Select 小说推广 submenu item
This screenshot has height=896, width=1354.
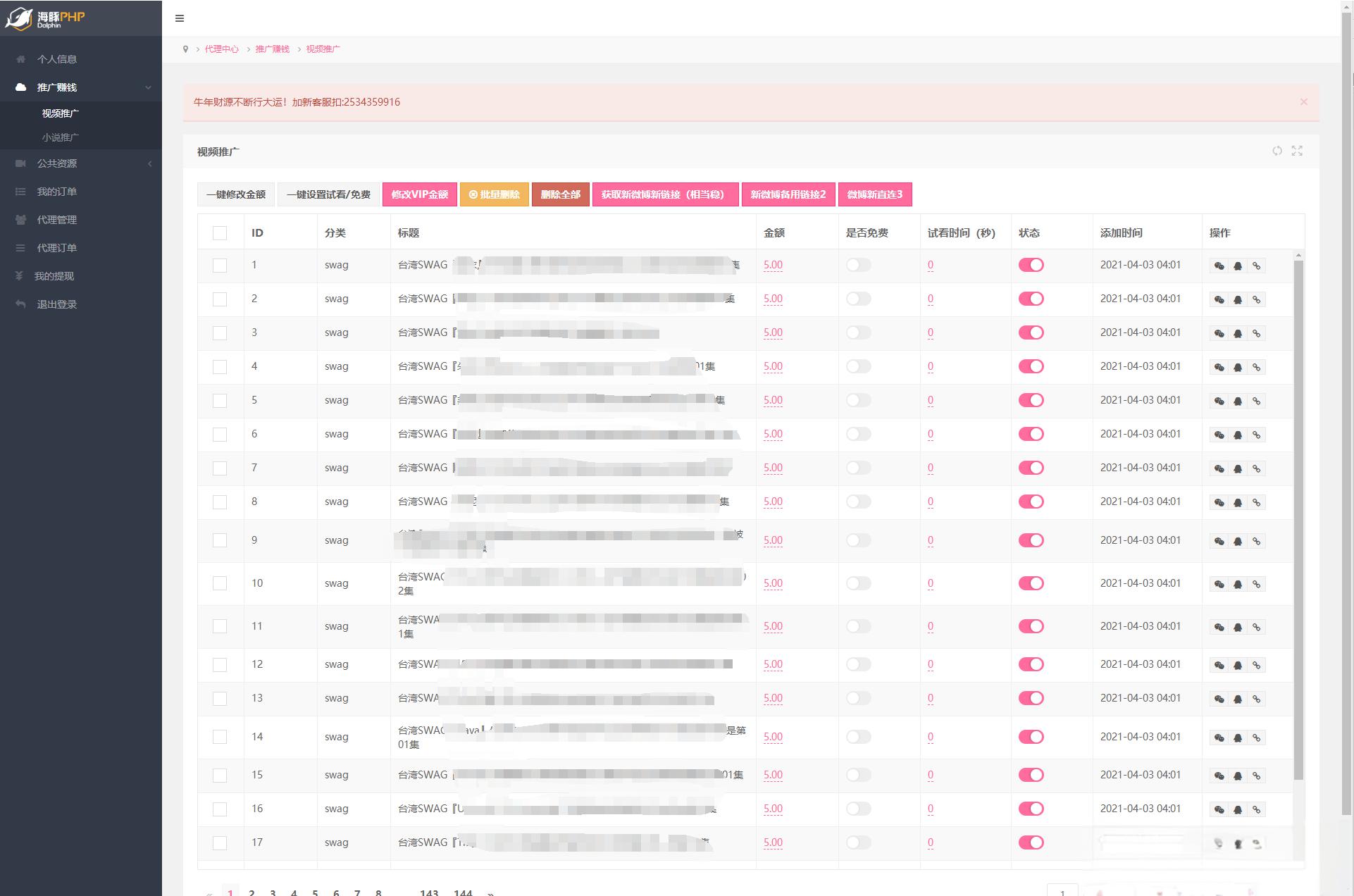61,137
